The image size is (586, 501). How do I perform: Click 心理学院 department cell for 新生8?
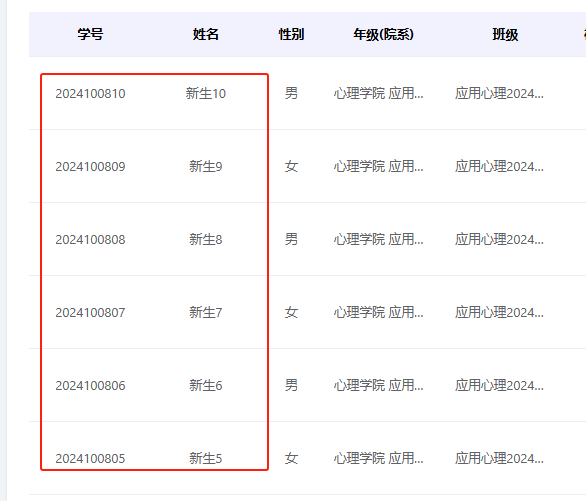click(379, 239)
